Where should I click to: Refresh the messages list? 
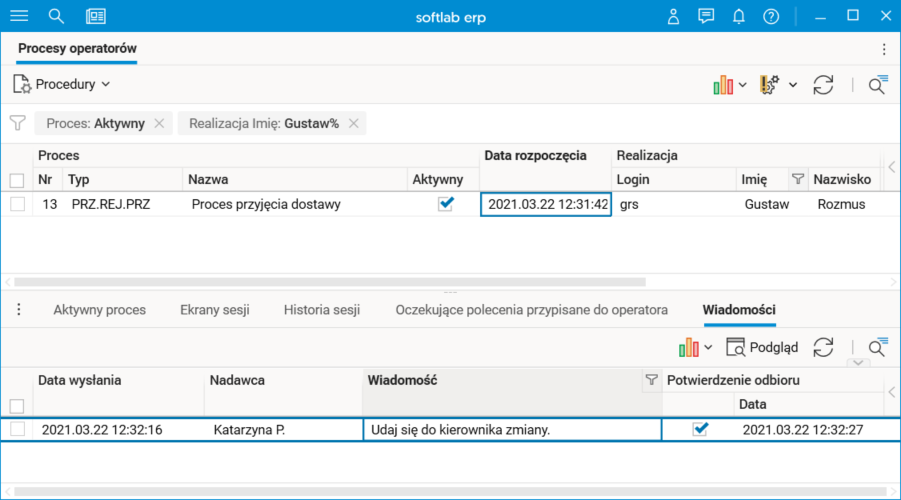pyautogui.click(x=823, y=347)
